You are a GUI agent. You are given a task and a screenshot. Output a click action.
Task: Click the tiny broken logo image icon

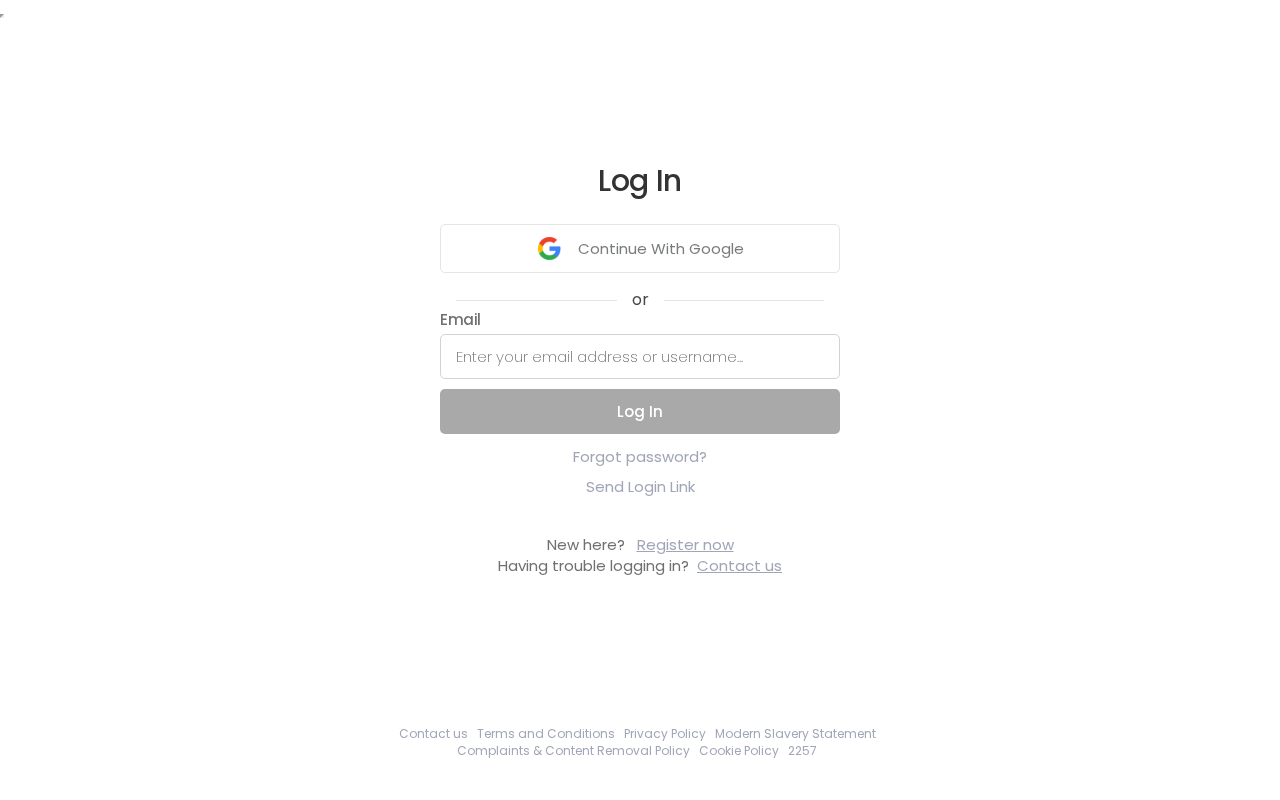pyautogui.click(x=2, y=16)
